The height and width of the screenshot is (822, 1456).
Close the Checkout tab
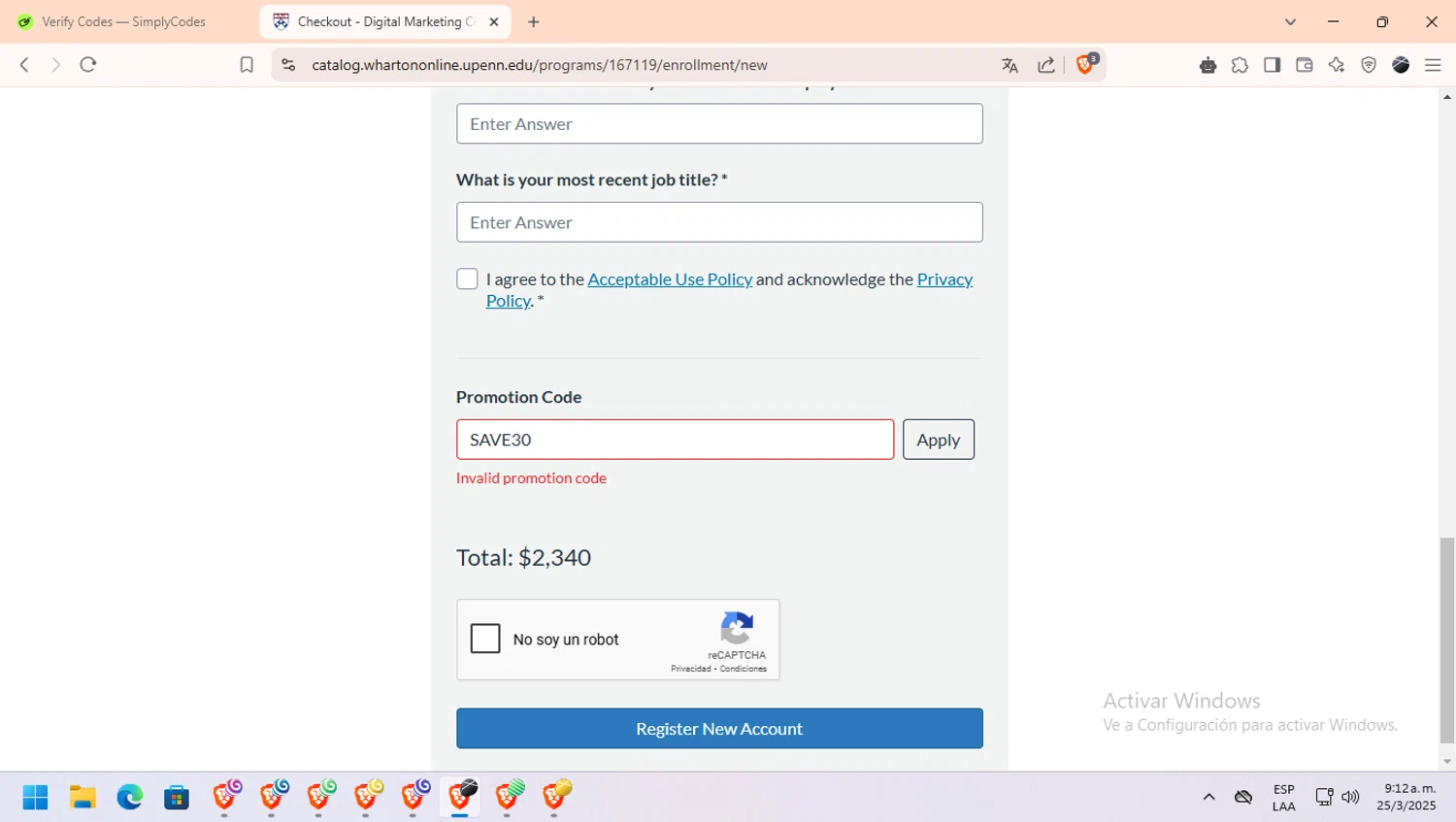[494, 21]
